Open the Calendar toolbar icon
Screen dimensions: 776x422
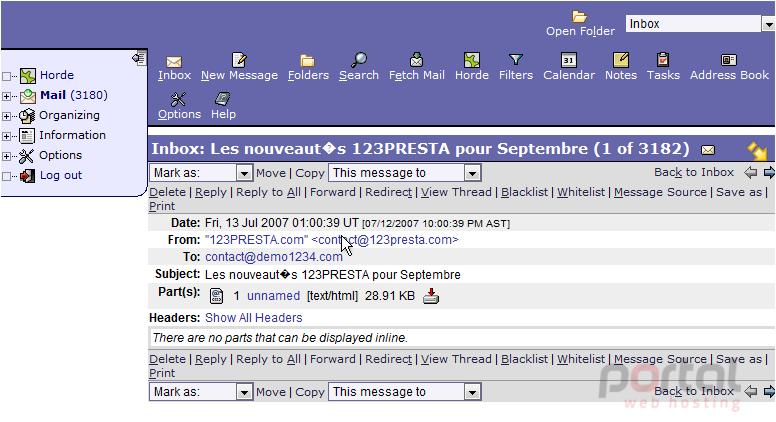(x=569, y=60)
